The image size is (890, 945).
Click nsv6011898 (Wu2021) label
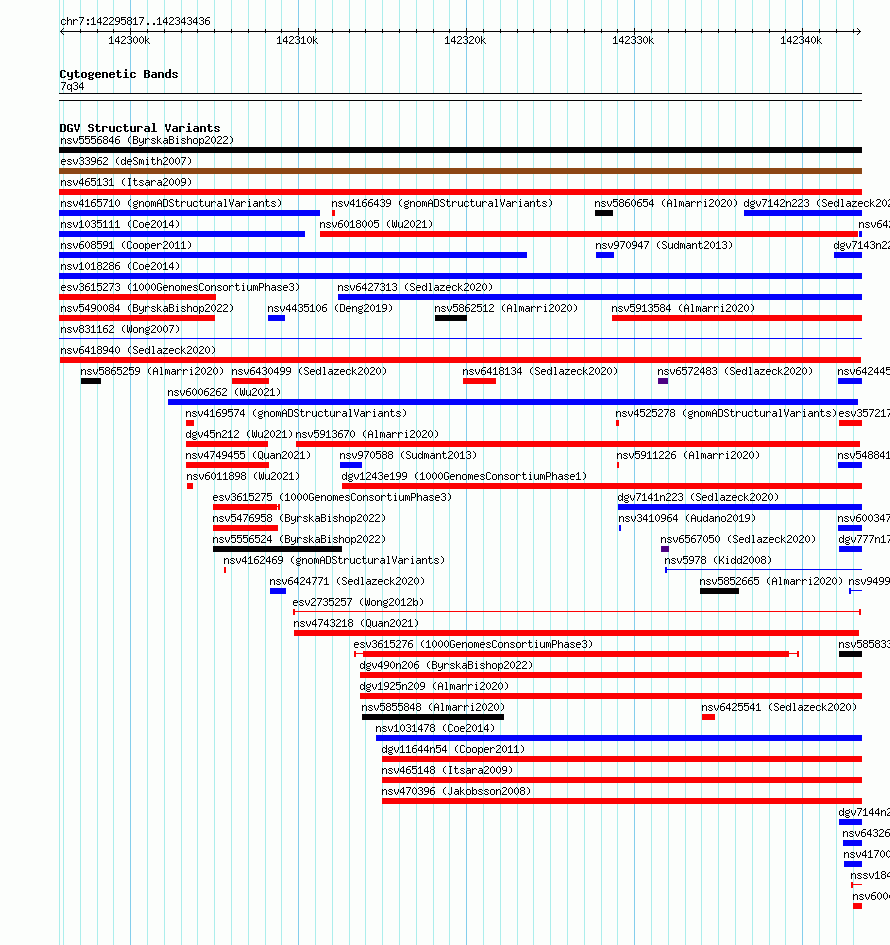[243, 477]
